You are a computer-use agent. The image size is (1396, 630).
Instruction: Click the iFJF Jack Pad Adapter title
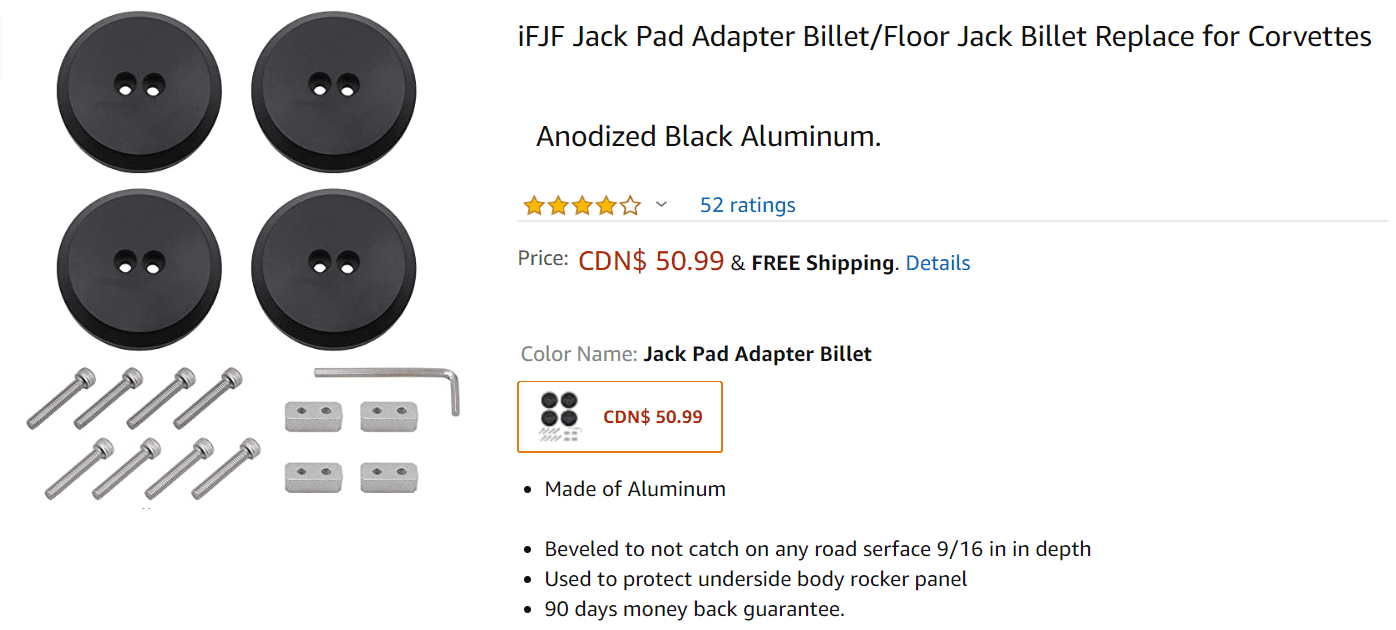944,38
